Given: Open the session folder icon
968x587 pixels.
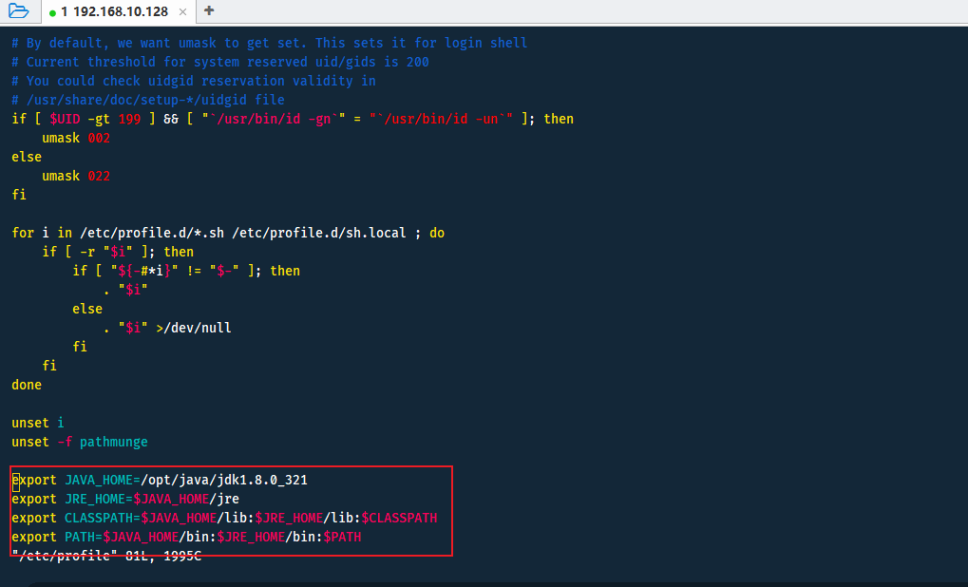Looking at the screenshot, I should [x=19, y=10].
